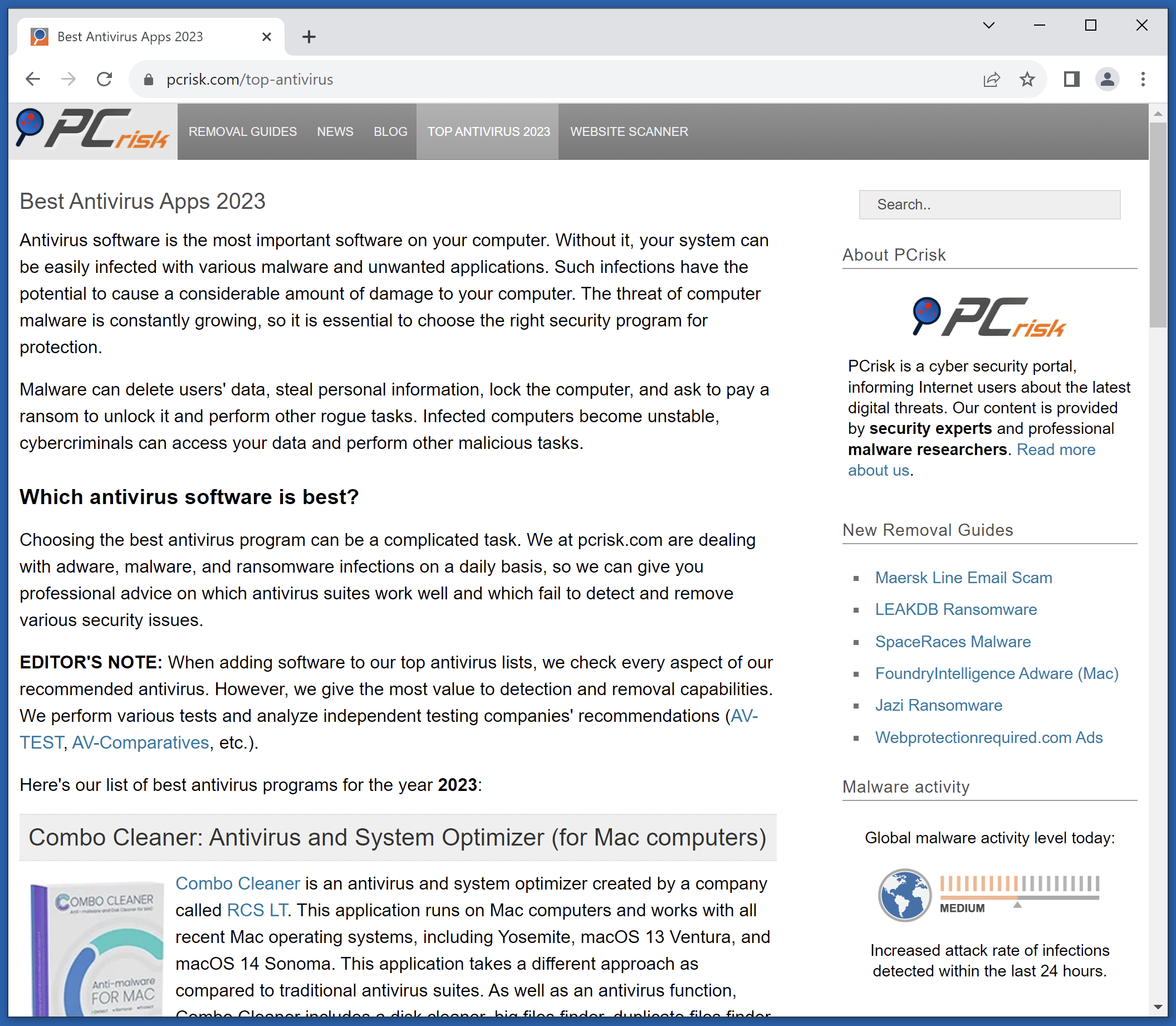Bookmark this page with the star

[x=1027, y=79]
